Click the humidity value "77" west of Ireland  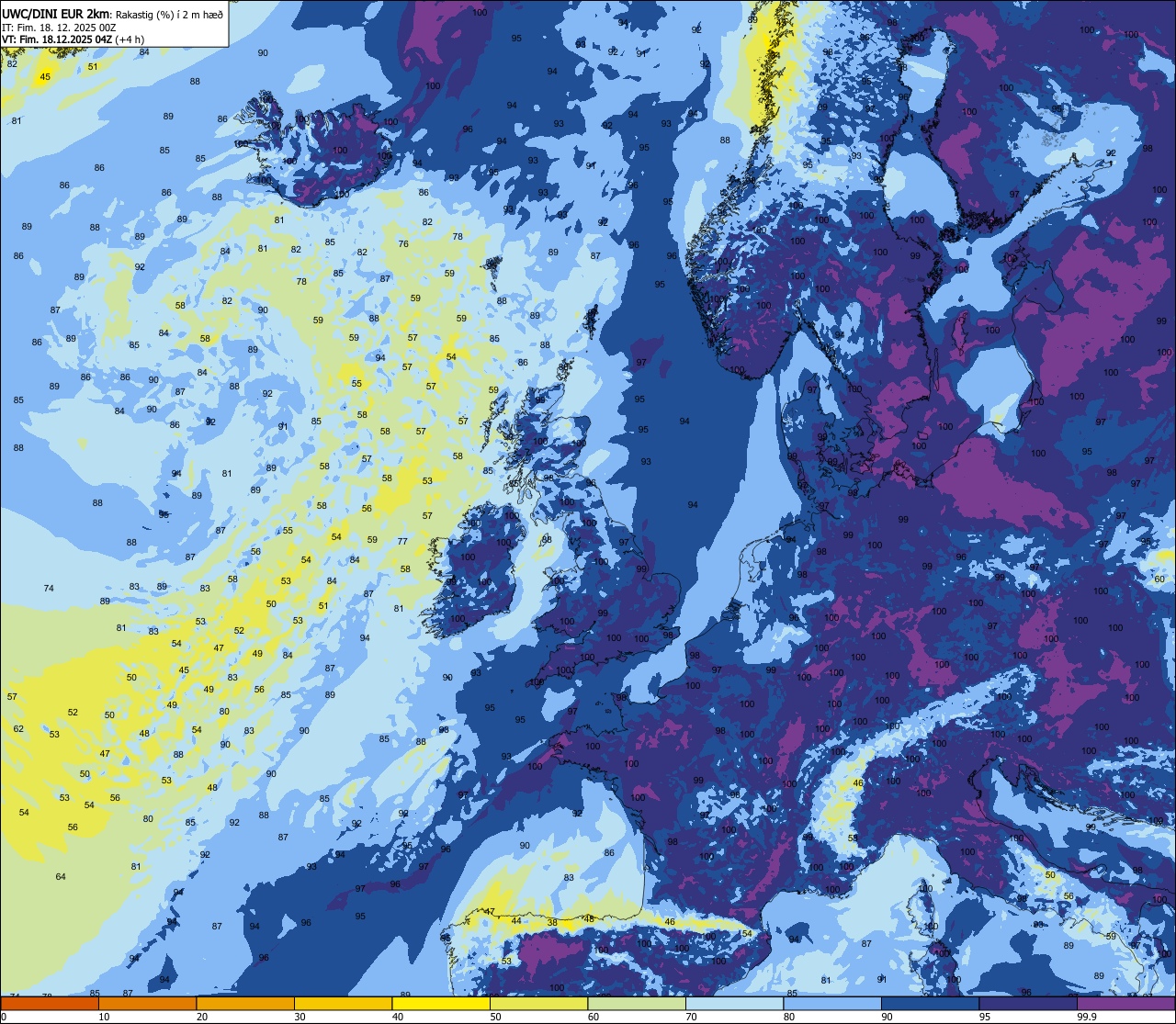tap(402, 541)
